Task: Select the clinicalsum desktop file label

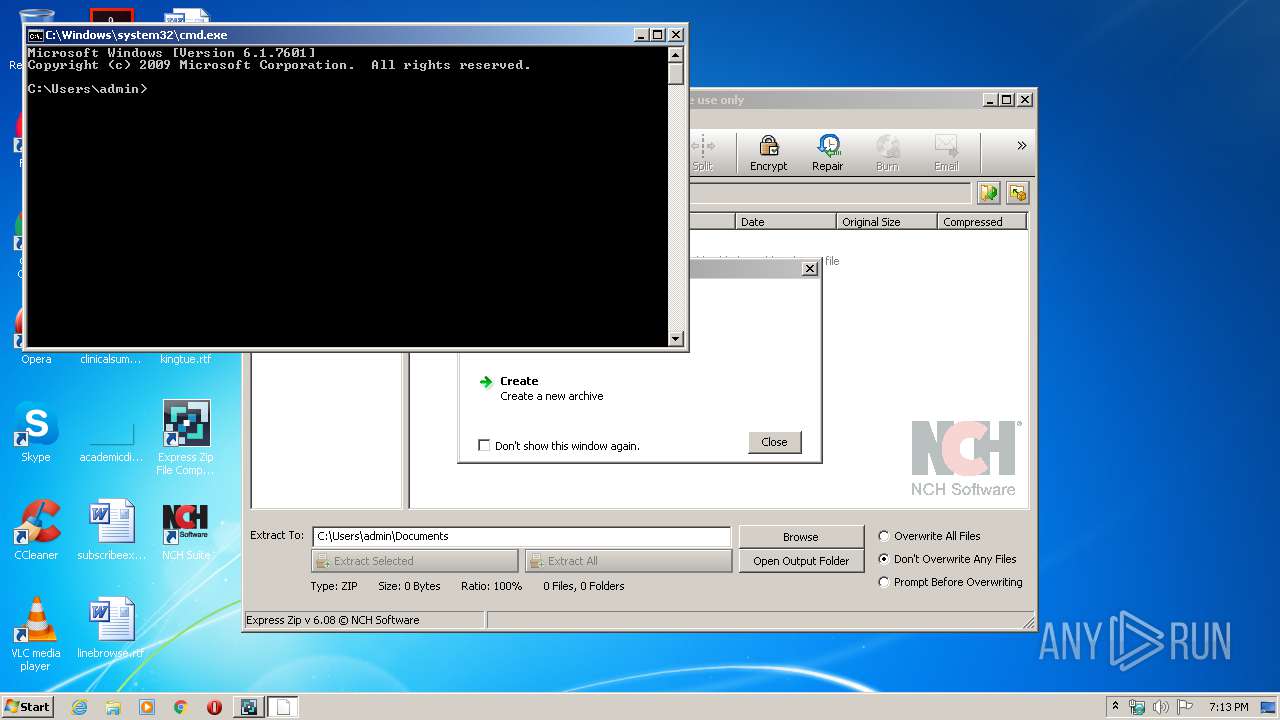Action: pyautogui.click(x=111, y=359)
